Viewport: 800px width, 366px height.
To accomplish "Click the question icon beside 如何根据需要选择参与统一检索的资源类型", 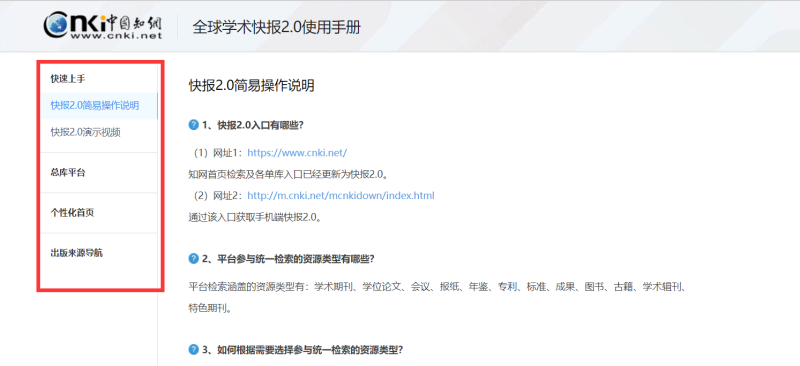I will [193, 350].
